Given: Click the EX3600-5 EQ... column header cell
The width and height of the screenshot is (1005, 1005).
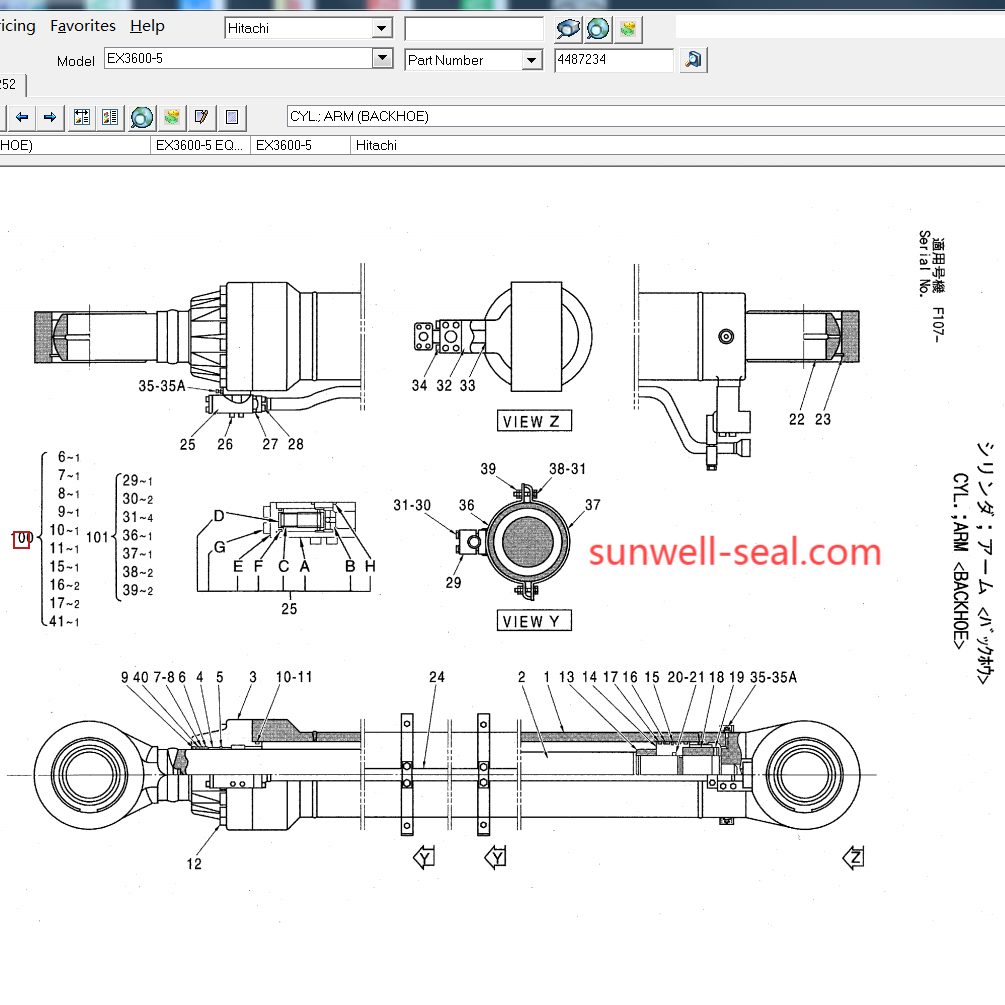Looking at the screenshot, I should pyautogui.click(x=199, y=145).
